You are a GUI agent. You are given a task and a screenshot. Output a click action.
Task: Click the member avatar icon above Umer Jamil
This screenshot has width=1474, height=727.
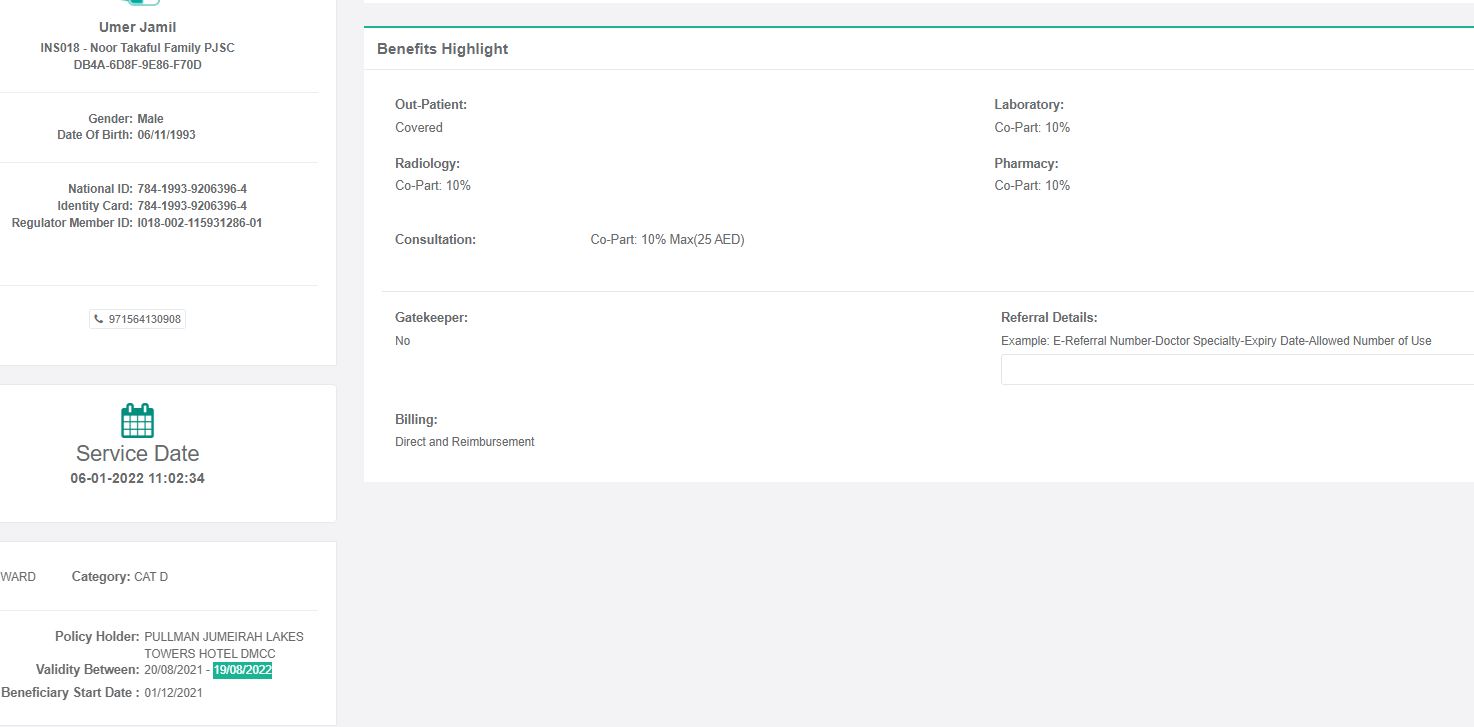[137, 3]
